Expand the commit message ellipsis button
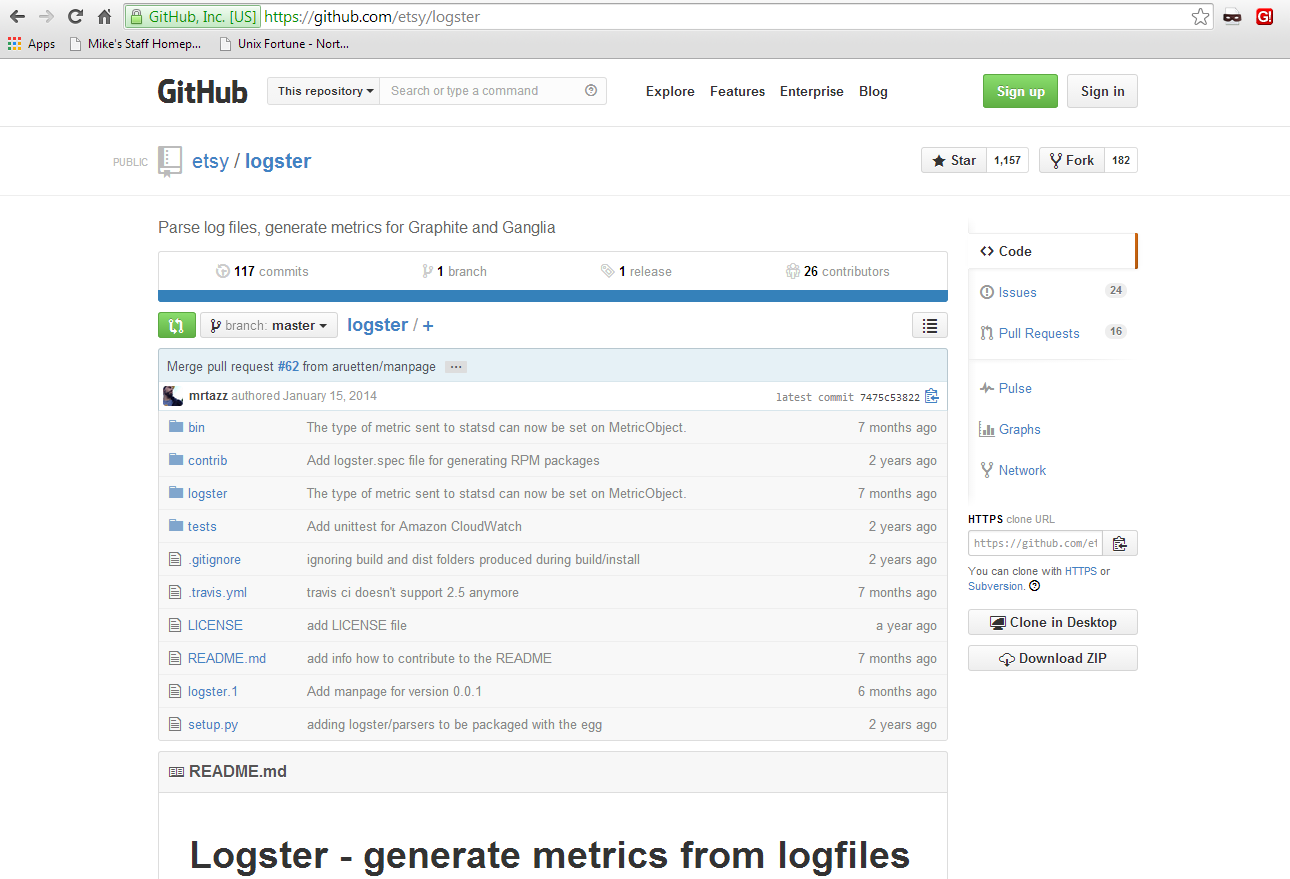The width and height of the screenshot is (1290, 879). pos(456,367)
